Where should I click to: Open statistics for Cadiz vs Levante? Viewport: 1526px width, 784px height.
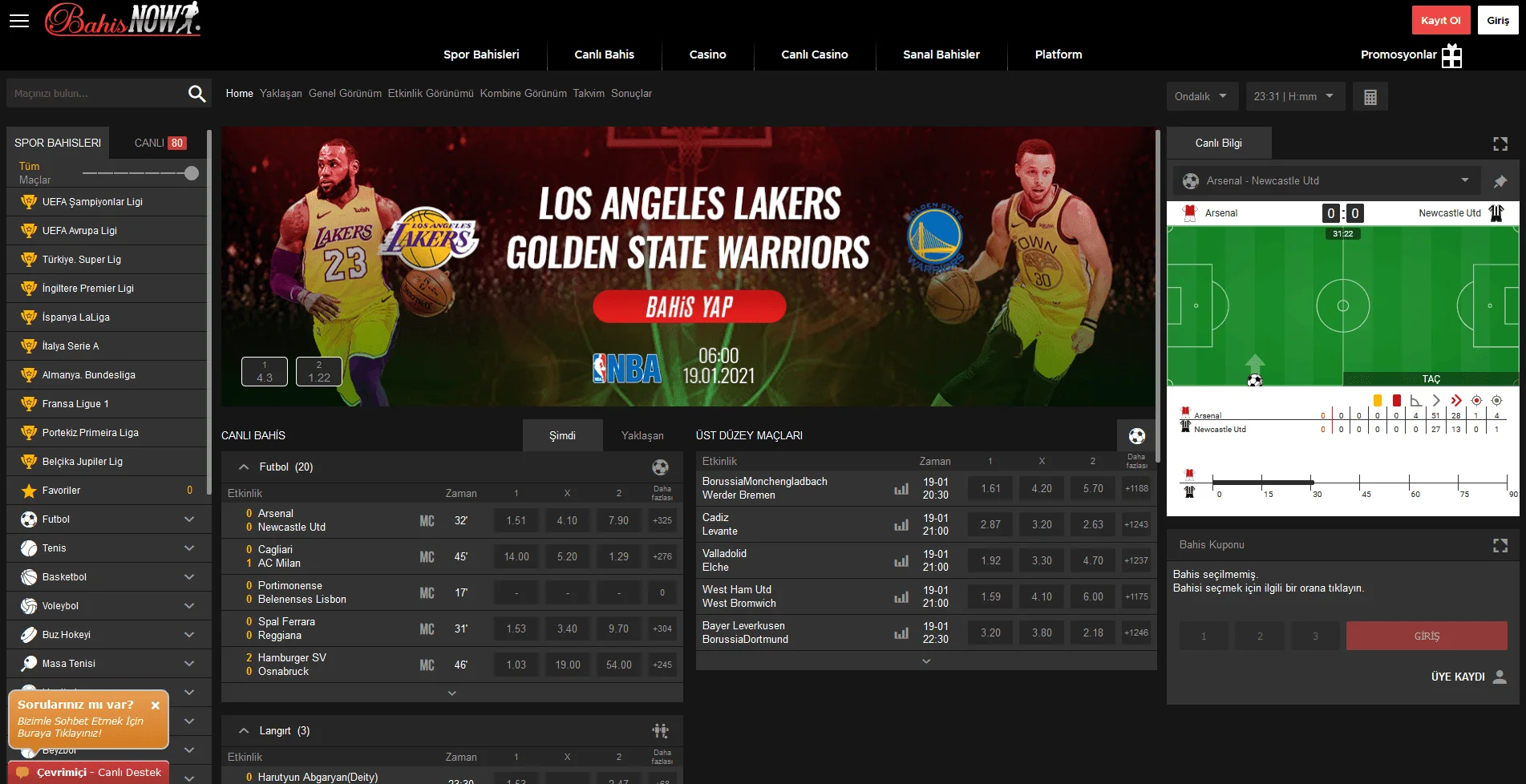(x=902, y=524)
